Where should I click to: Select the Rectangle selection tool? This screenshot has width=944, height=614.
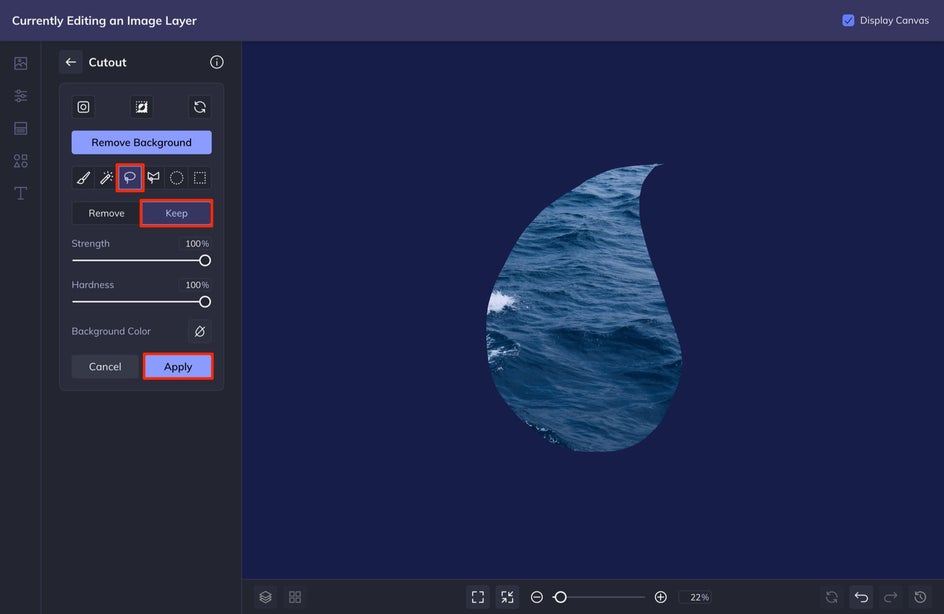coord(200,178)
